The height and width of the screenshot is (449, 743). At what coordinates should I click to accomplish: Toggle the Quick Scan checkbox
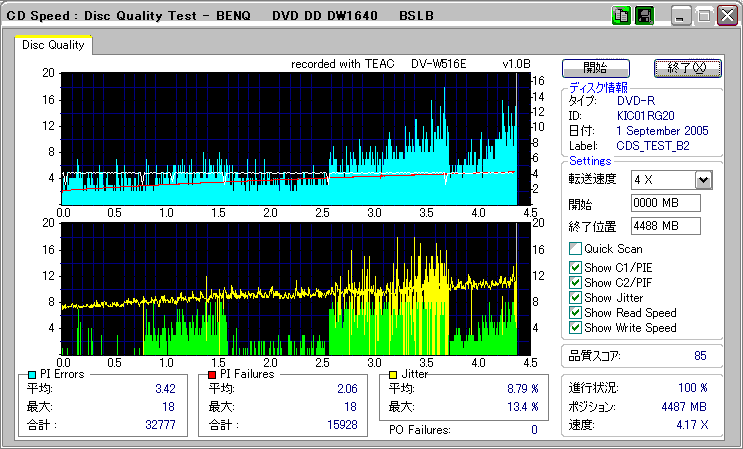(x=575, y=248)
